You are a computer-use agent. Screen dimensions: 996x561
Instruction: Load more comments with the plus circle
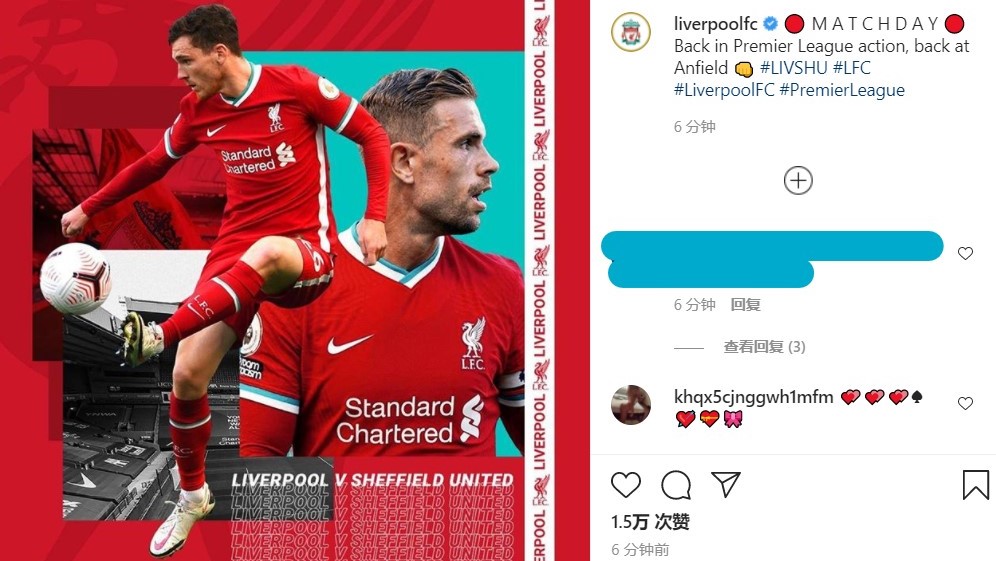tap(798, 180)
